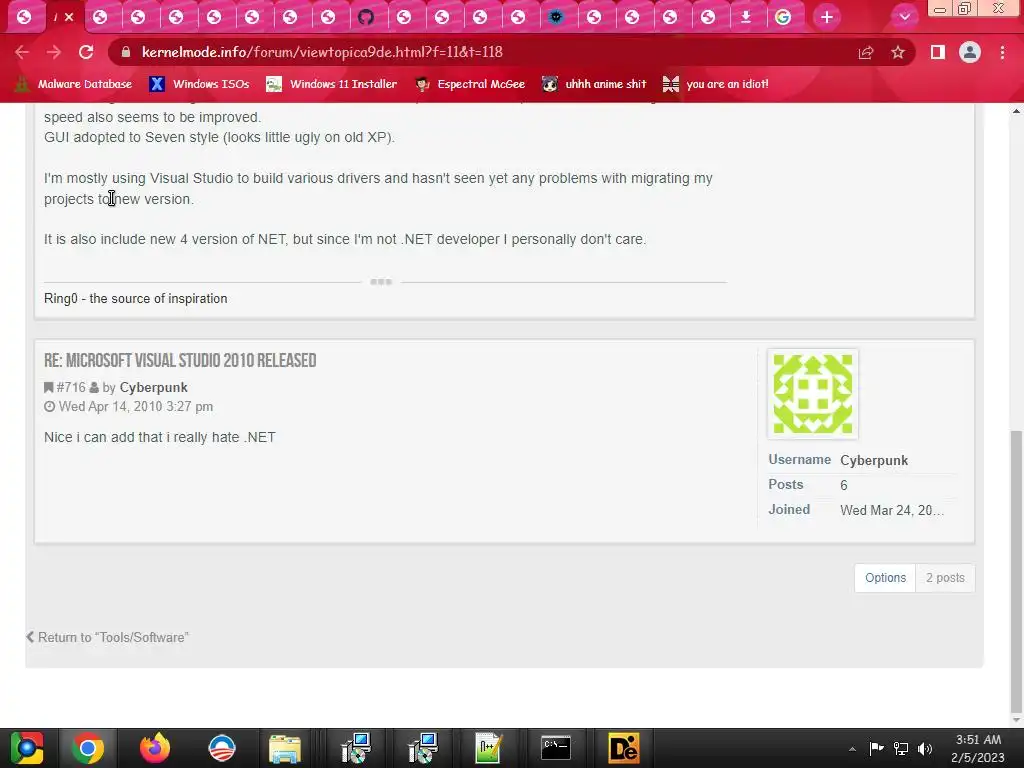
Task: Open the second installer icon in the taskbar
Action: tap(423, 748)
